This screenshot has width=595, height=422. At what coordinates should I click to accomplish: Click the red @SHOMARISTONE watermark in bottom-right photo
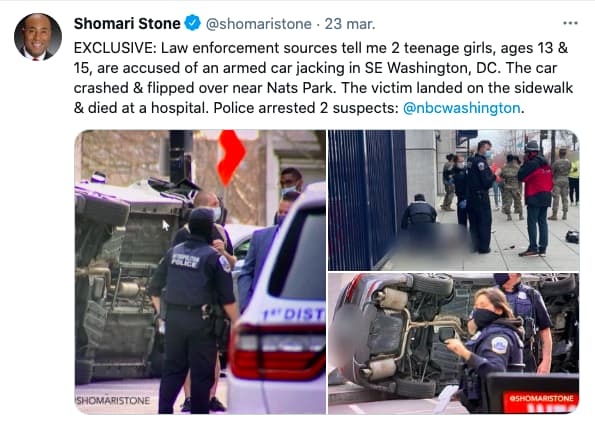541,398
